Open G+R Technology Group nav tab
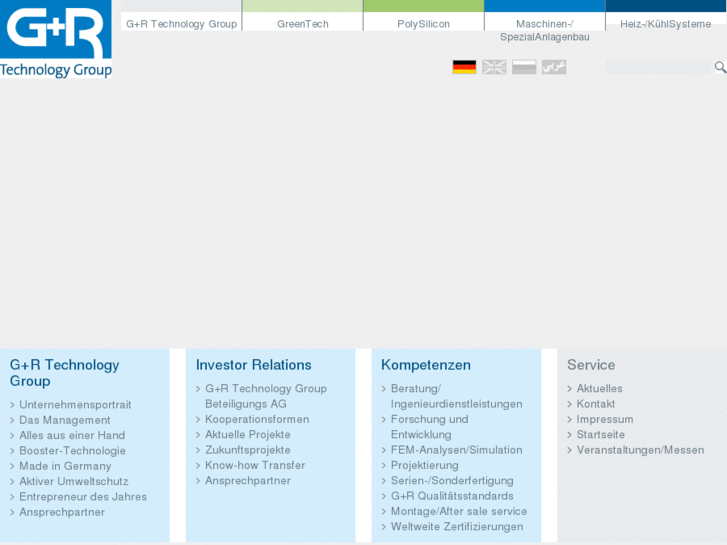The image size is (727, 545). click(x=181, y=24)
